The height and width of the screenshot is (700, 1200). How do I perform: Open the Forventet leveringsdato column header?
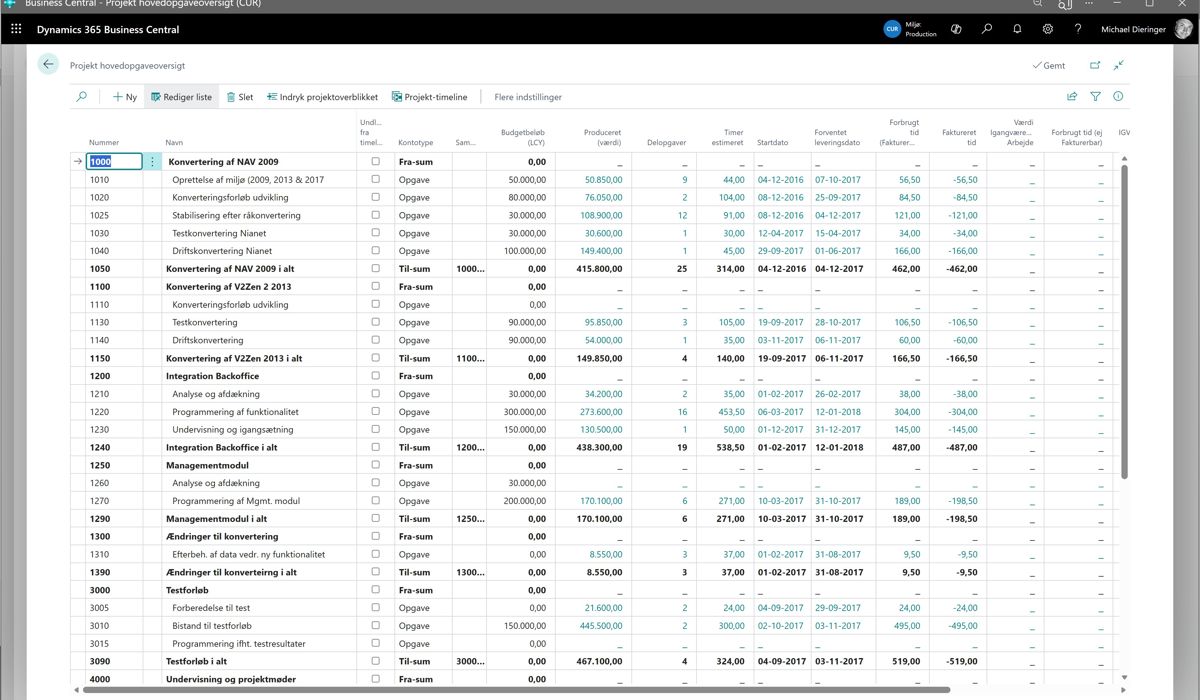(838, 137)
